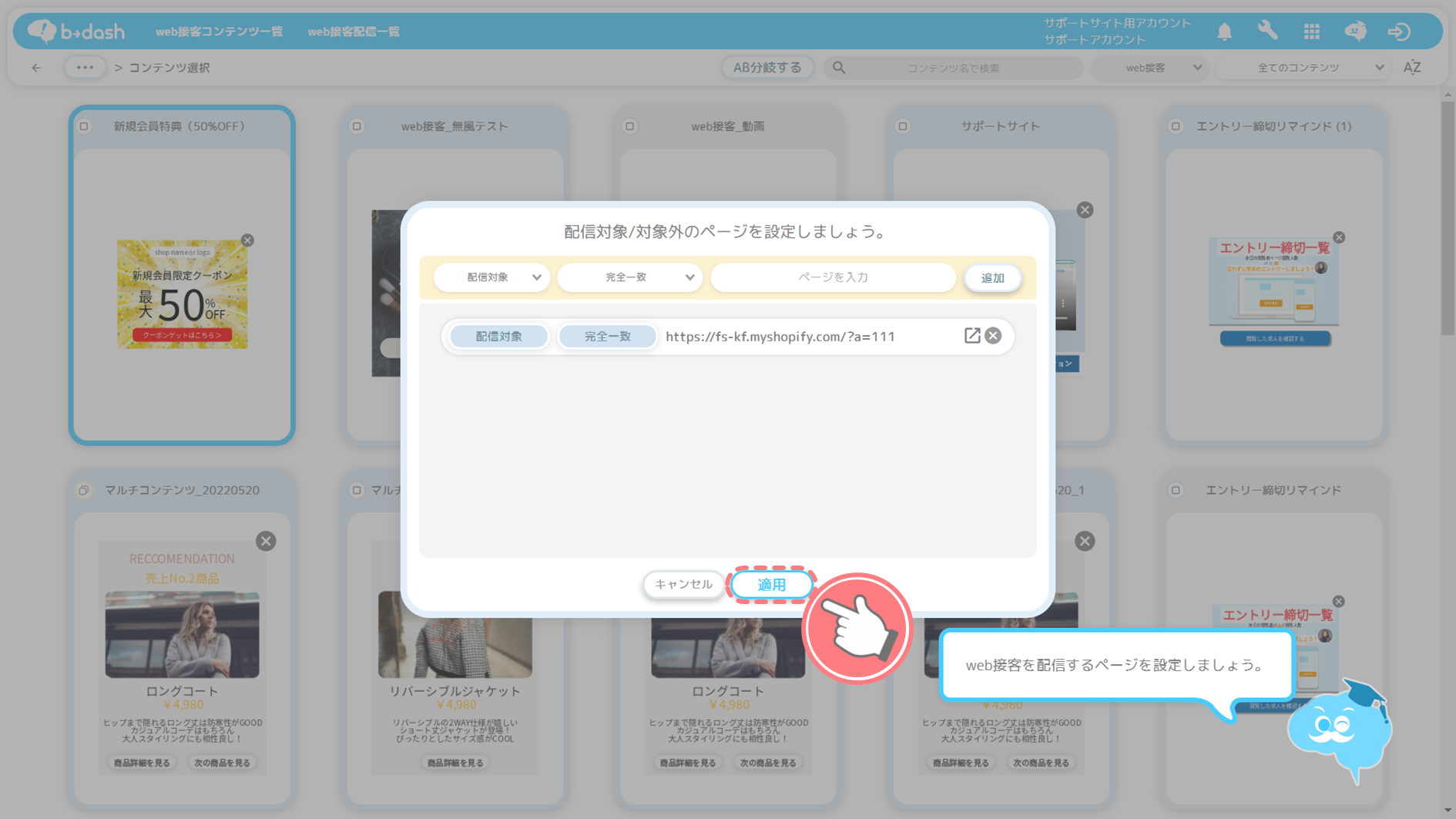Click the リバーシブルジャケット product image
This screenshot has height=819, width=1456.
455,634
